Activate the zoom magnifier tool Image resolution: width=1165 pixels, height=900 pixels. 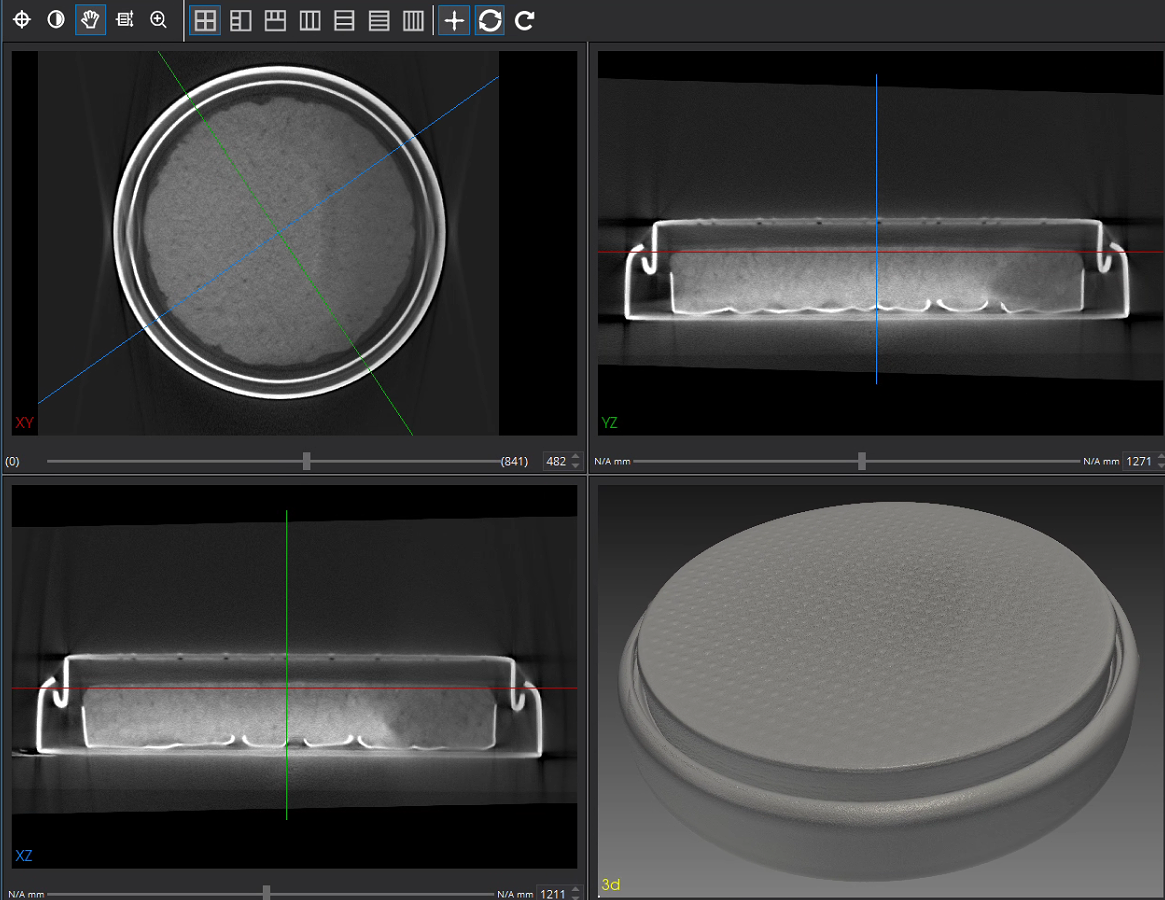[158, 20]
